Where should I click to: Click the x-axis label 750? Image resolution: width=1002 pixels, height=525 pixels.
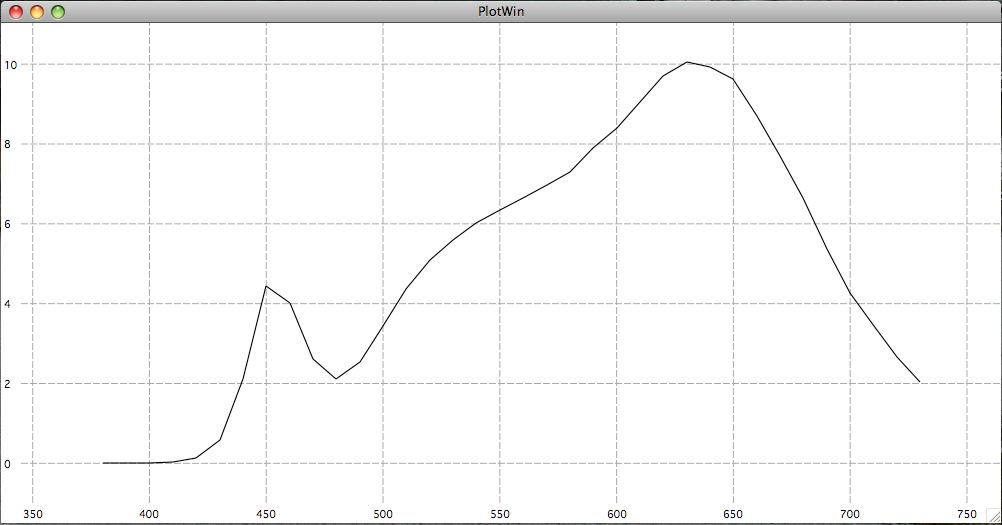[x=967, y=514]
